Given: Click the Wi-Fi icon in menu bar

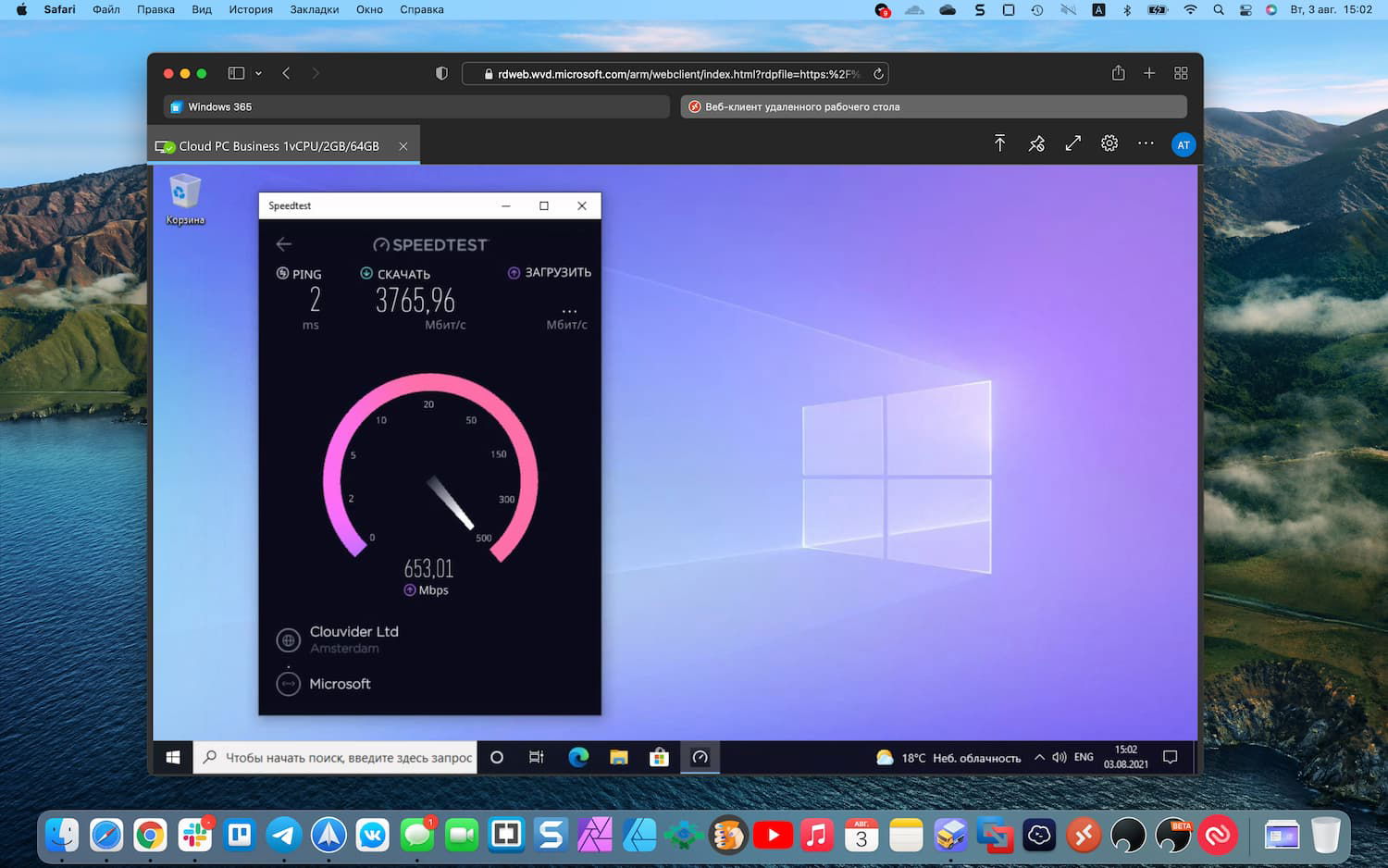Looking at the screenshot, I should pos(1190,9).
